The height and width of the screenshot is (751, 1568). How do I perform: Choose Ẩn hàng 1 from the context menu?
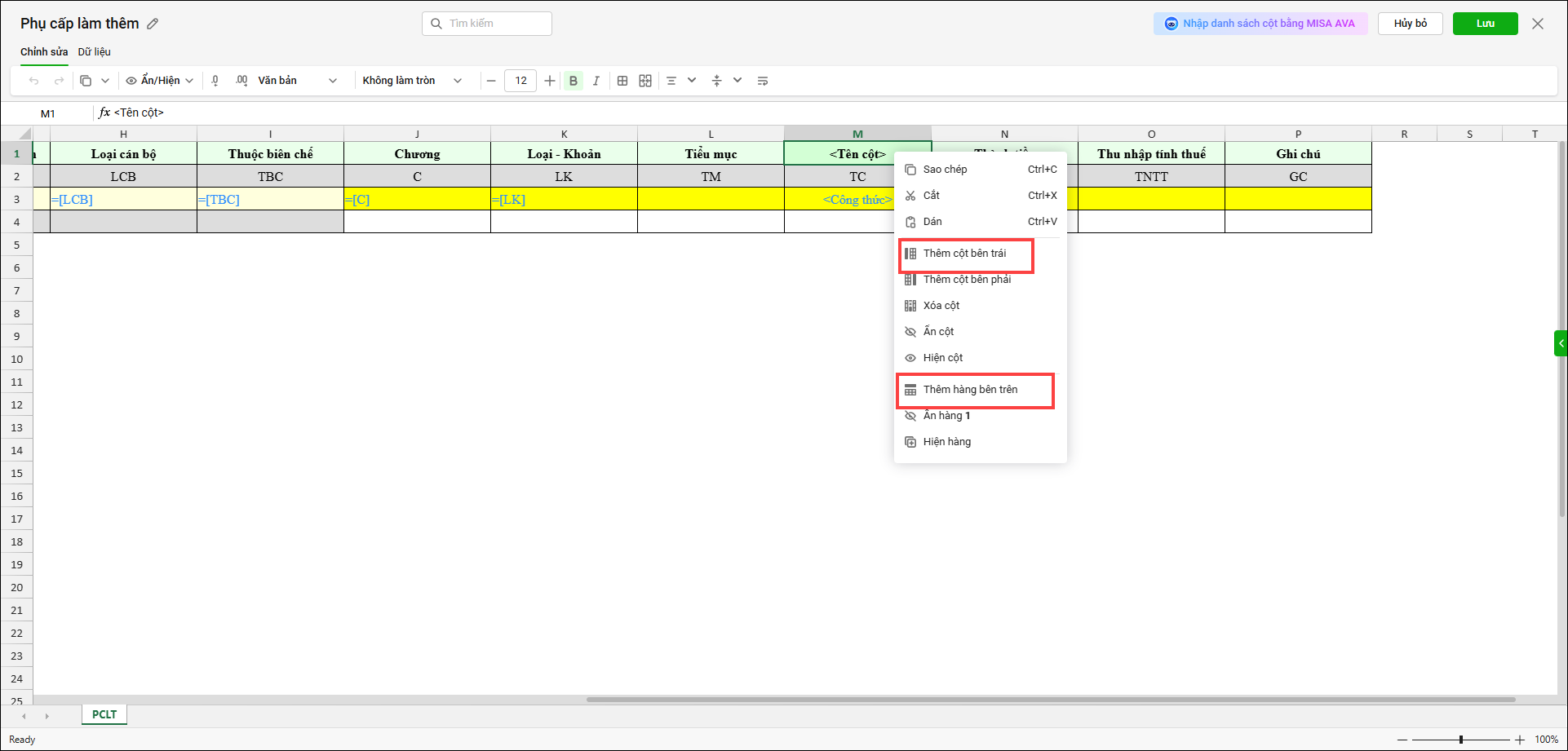[x=981, y=416]
